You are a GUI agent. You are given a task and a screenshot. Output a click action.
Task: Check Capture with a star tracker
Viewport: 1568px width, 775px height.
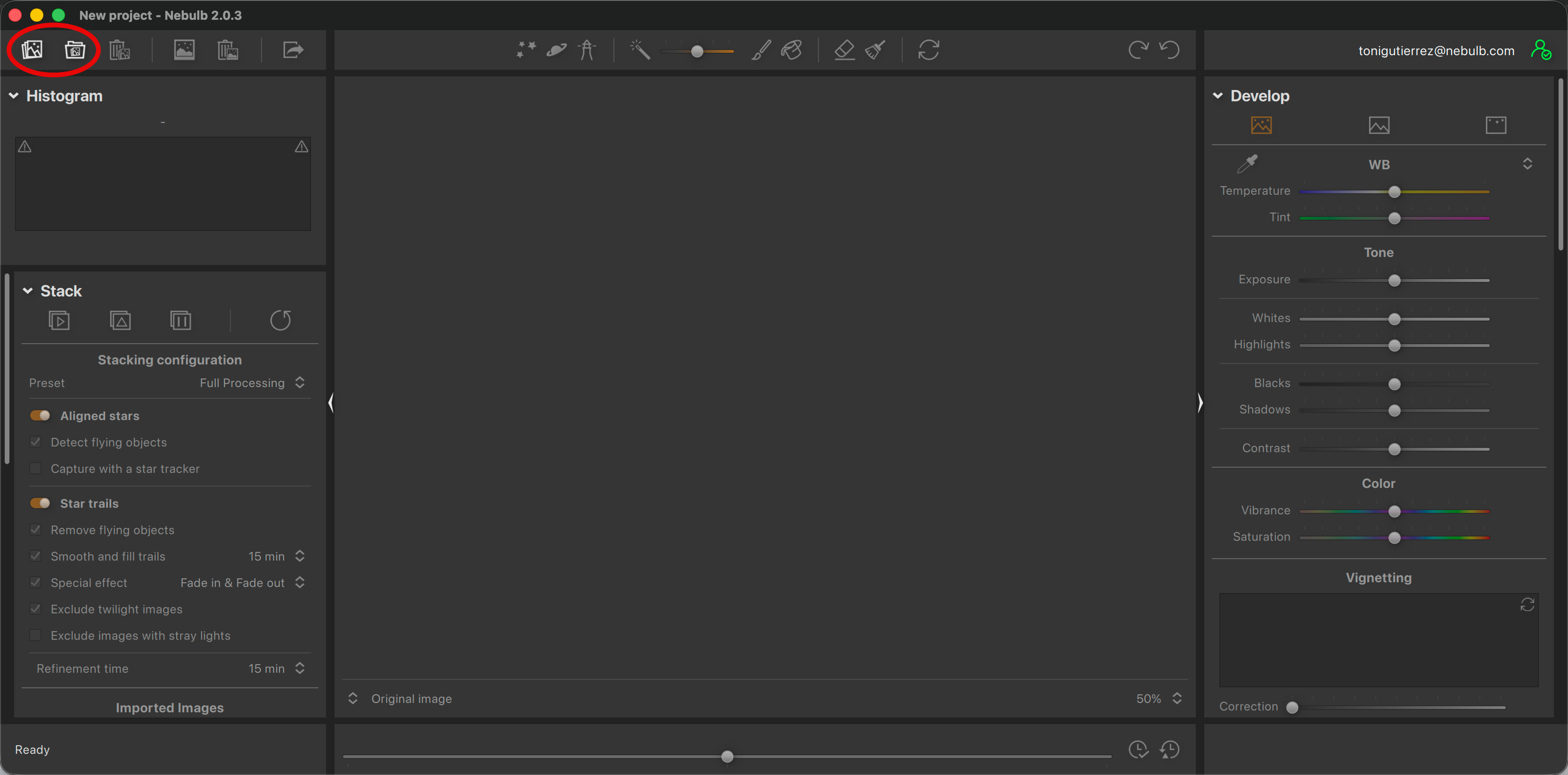(36, 468)
